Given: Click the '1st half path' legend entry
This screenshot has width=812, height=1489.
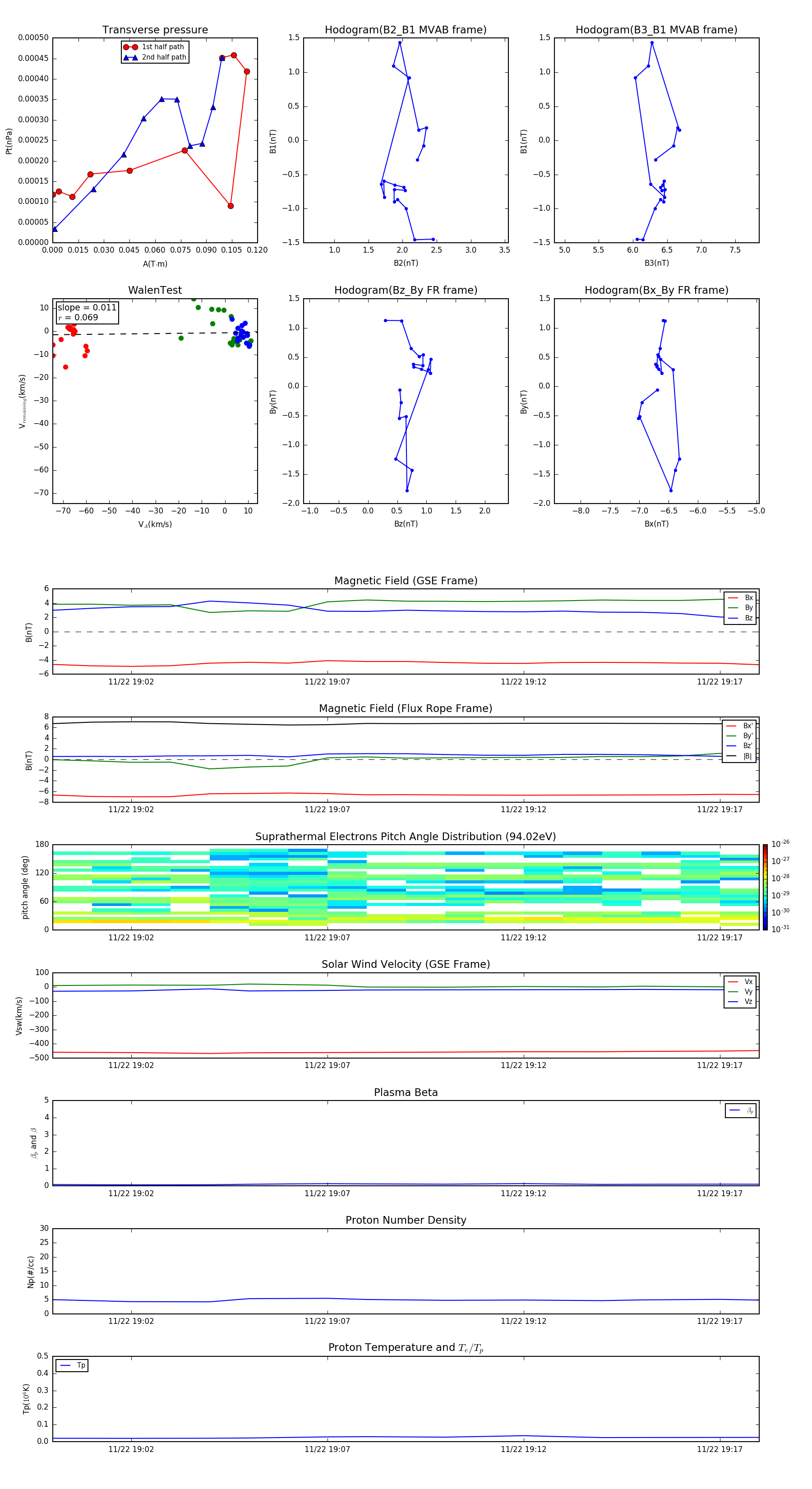Looking at the screenshot, I should point(154,47).
